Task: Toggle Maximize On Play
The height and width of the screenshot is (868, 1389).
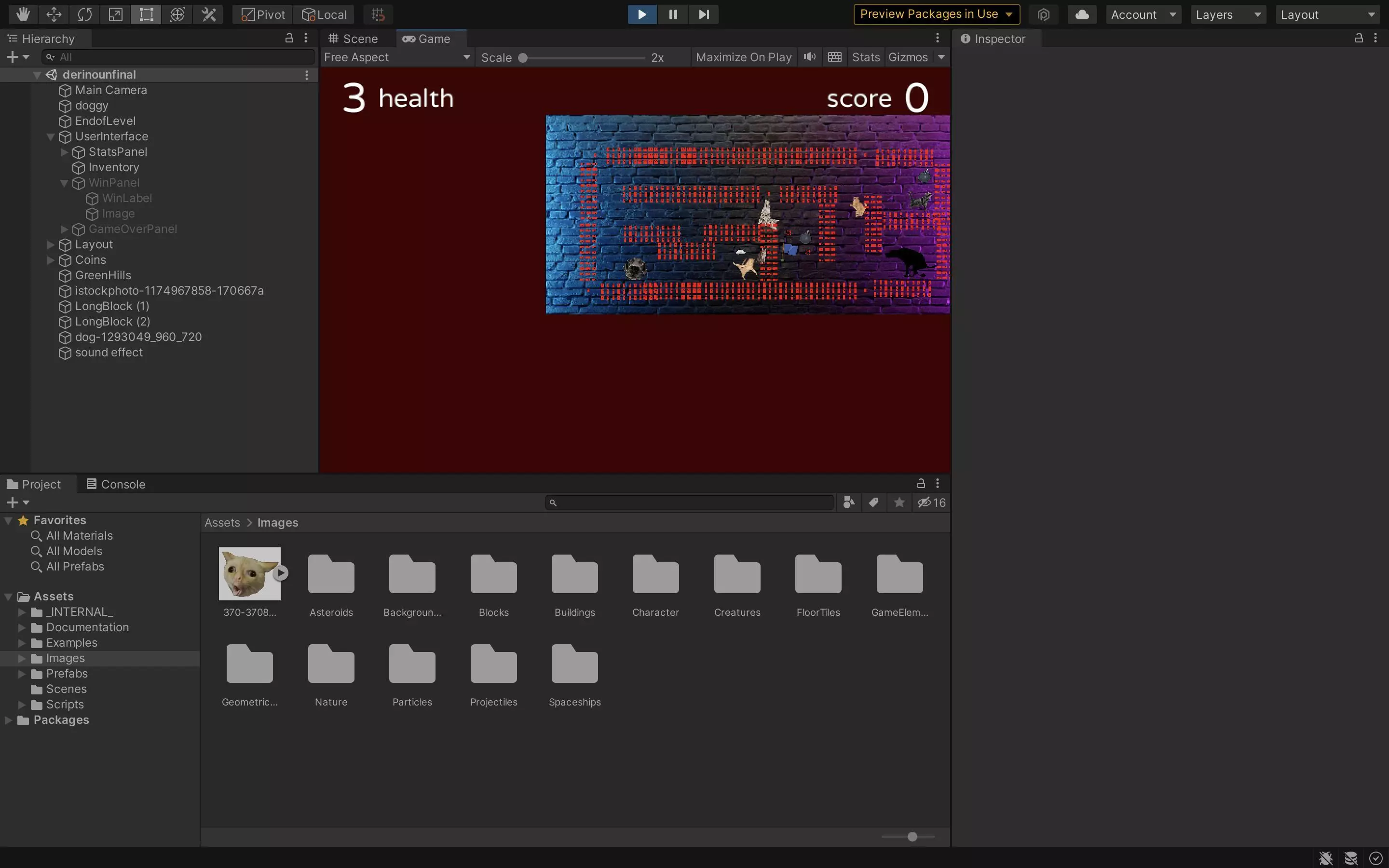Action: [x=743, y=57]
